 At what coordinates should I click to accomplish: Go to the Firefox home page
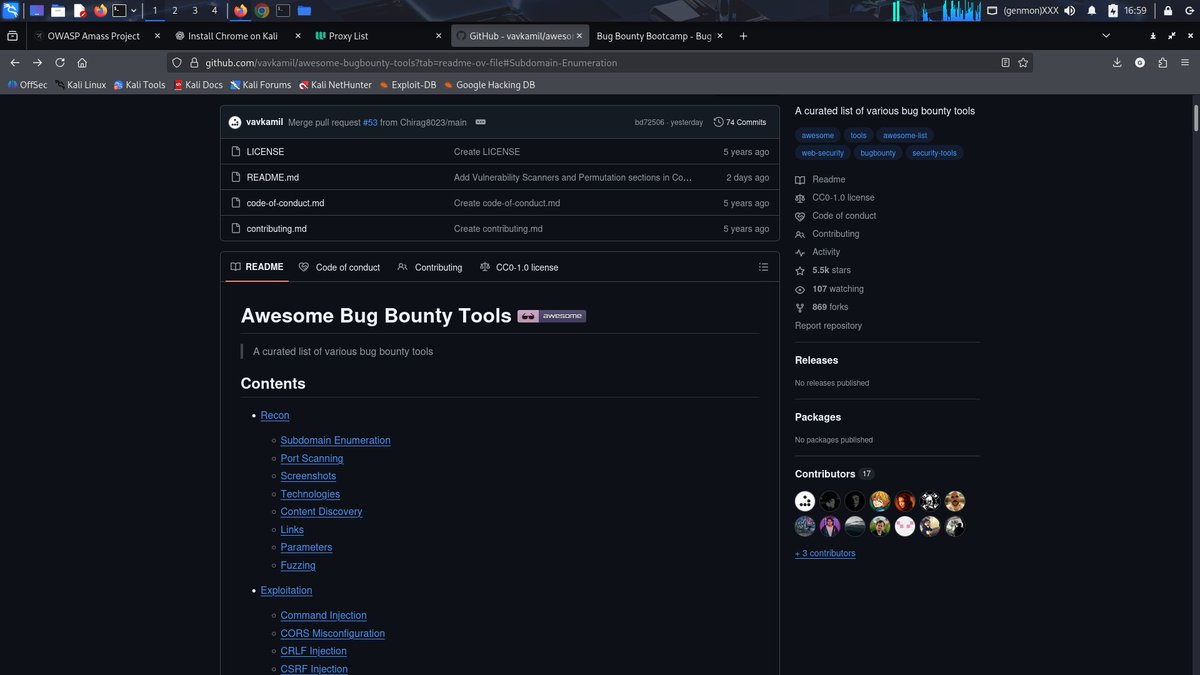click(82, 62)
